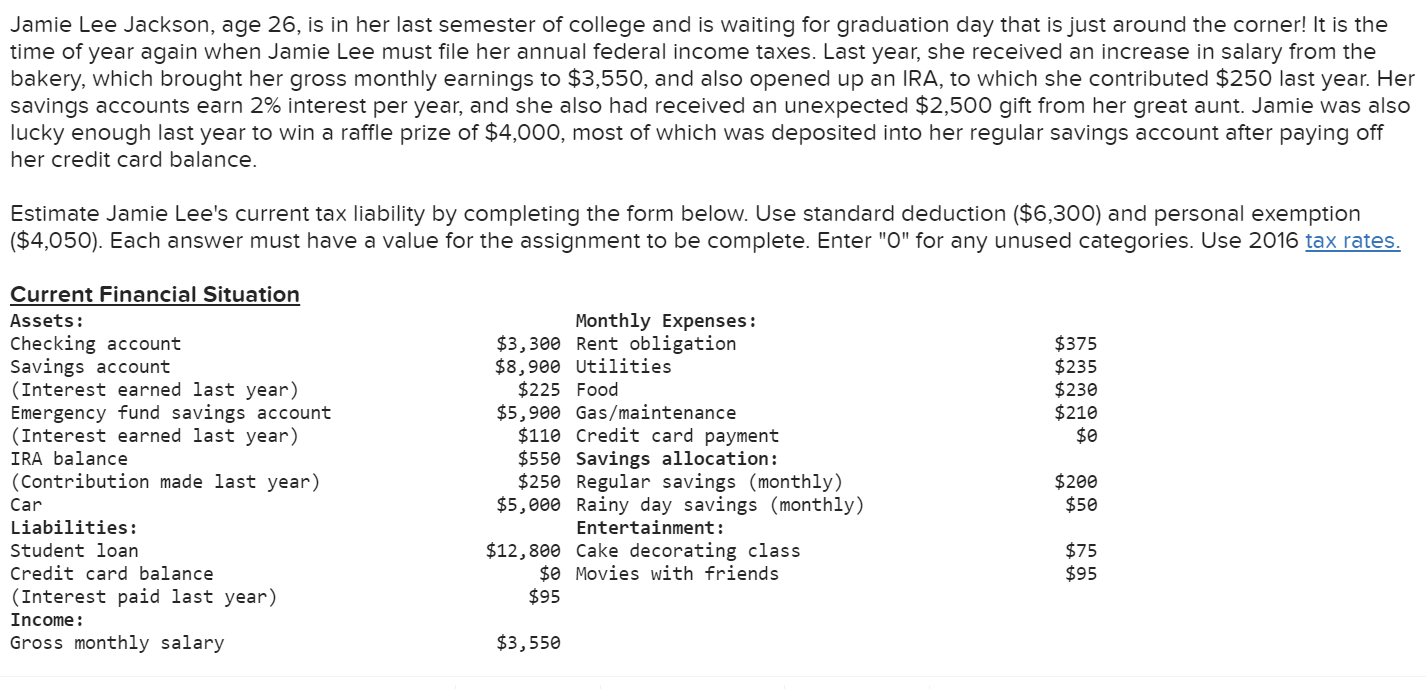
Task: Select the Cake decorating class label
Action: click(x=688, y=551)
